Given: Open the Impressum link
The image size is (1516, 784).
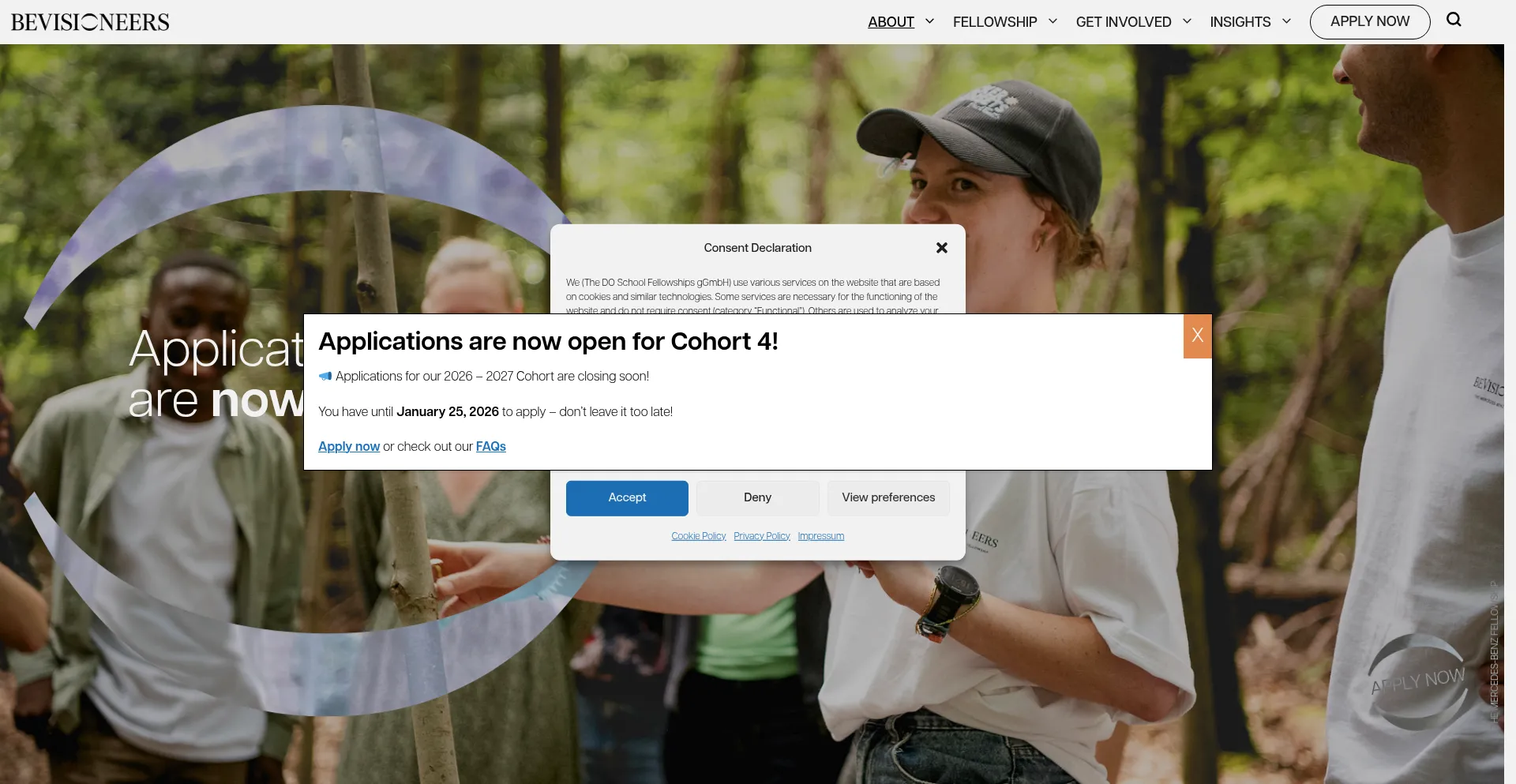Looking at the screenshot, I should (820, 536).
